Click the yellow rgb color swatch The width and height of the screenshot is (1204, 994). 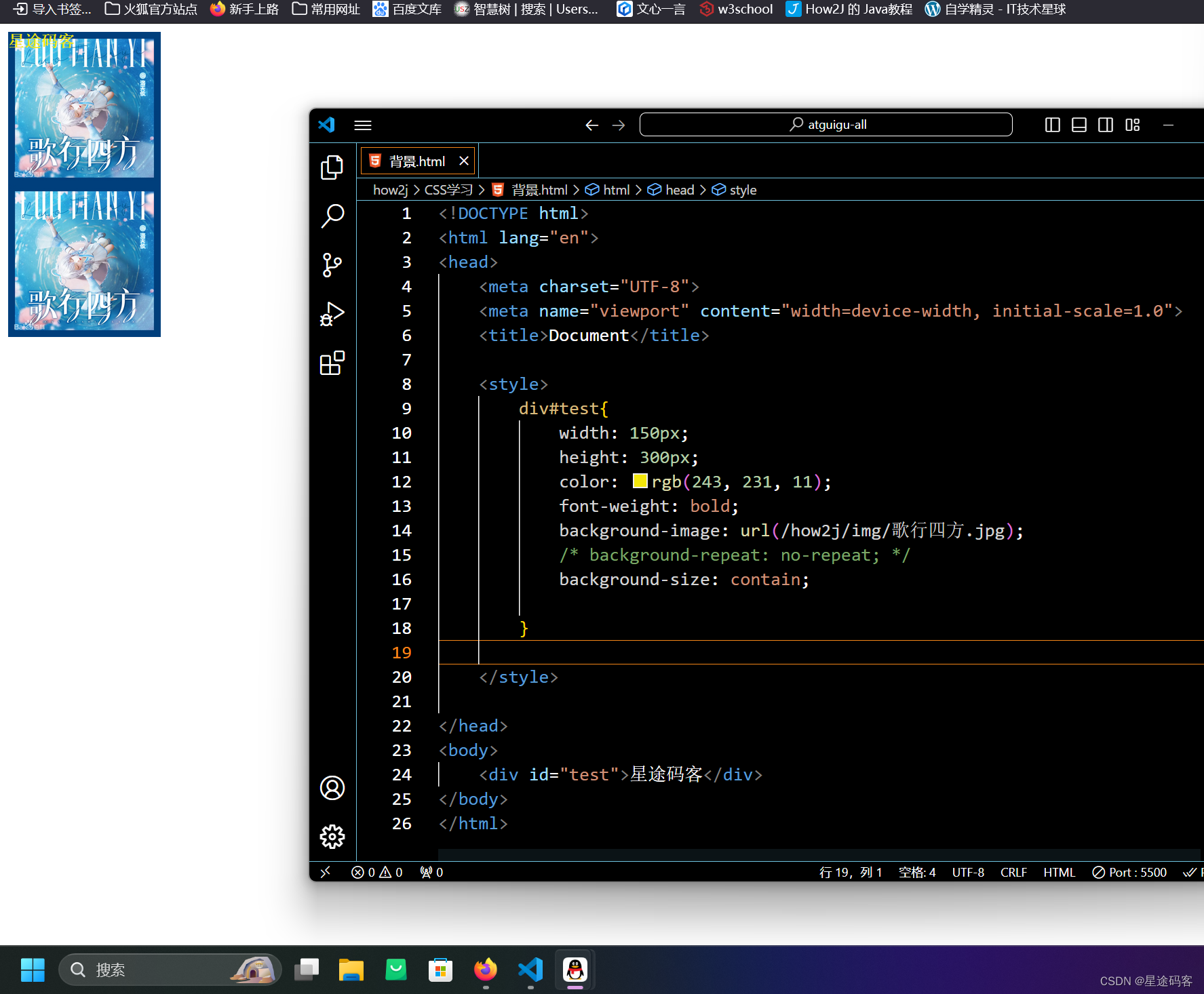coord(640,481)
